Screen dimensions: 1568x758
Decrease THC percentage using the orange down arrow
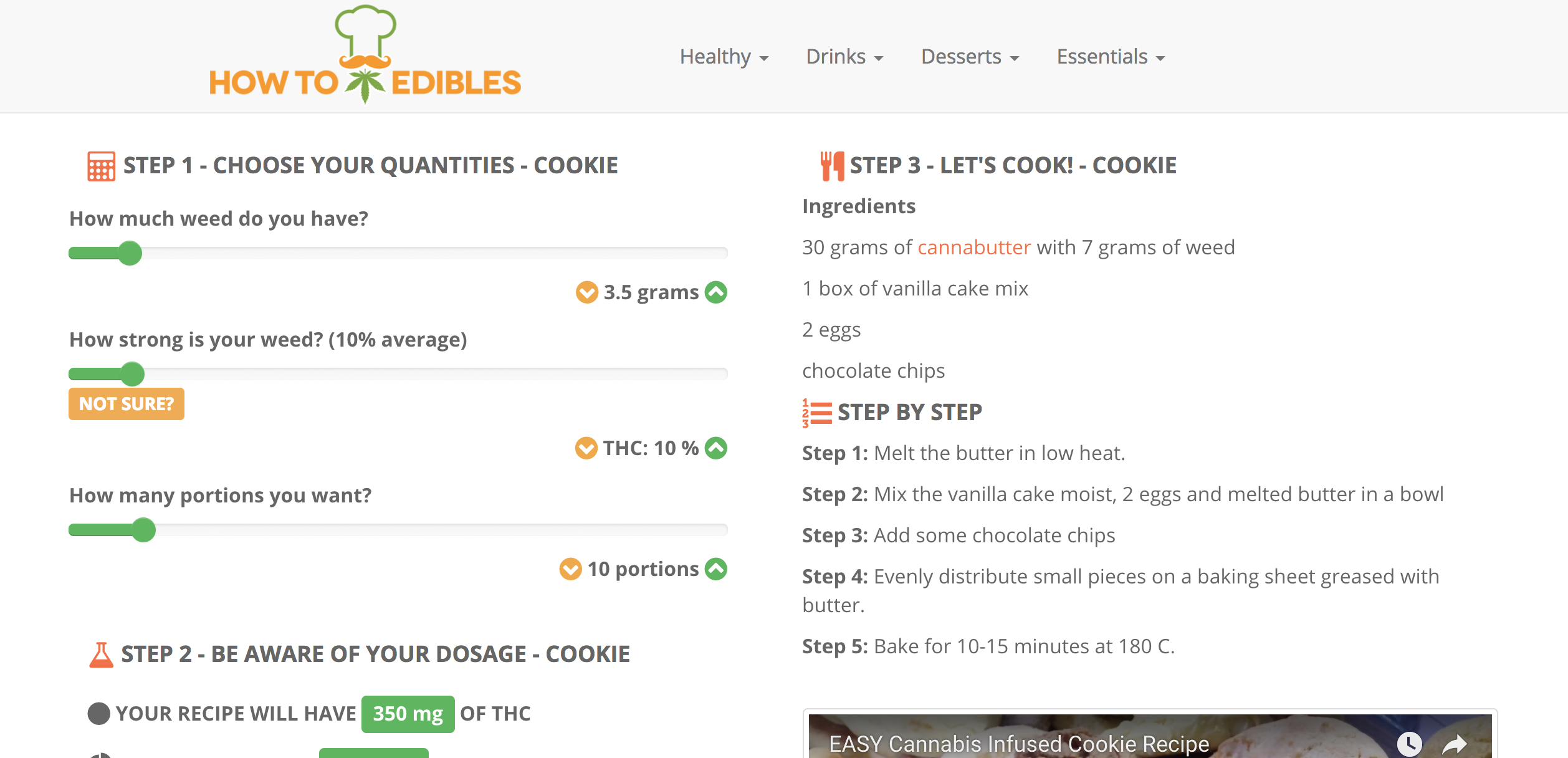(x=585, y=448)
